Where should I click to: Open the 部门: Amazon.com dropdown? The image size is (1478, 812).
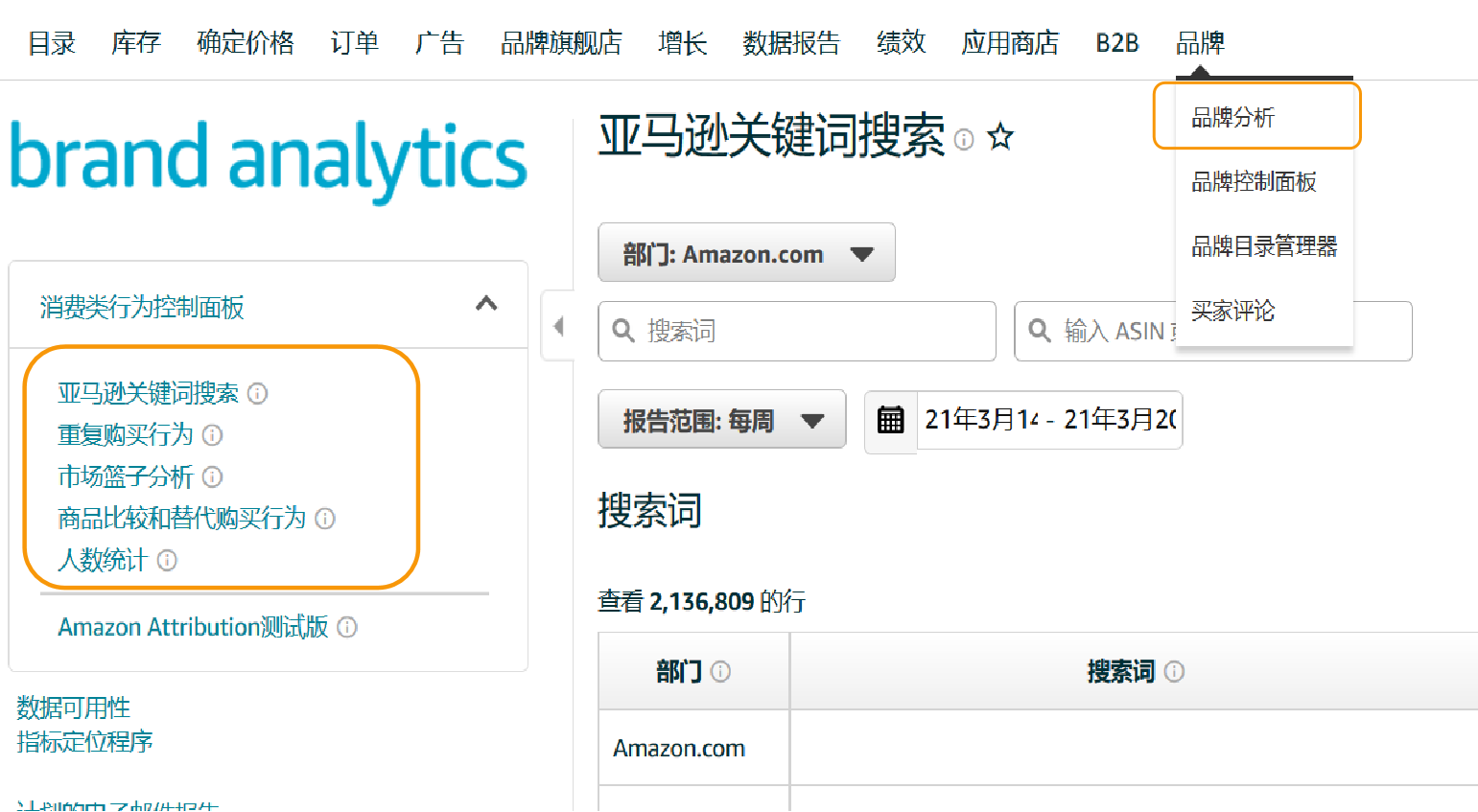tap(746, 253)
